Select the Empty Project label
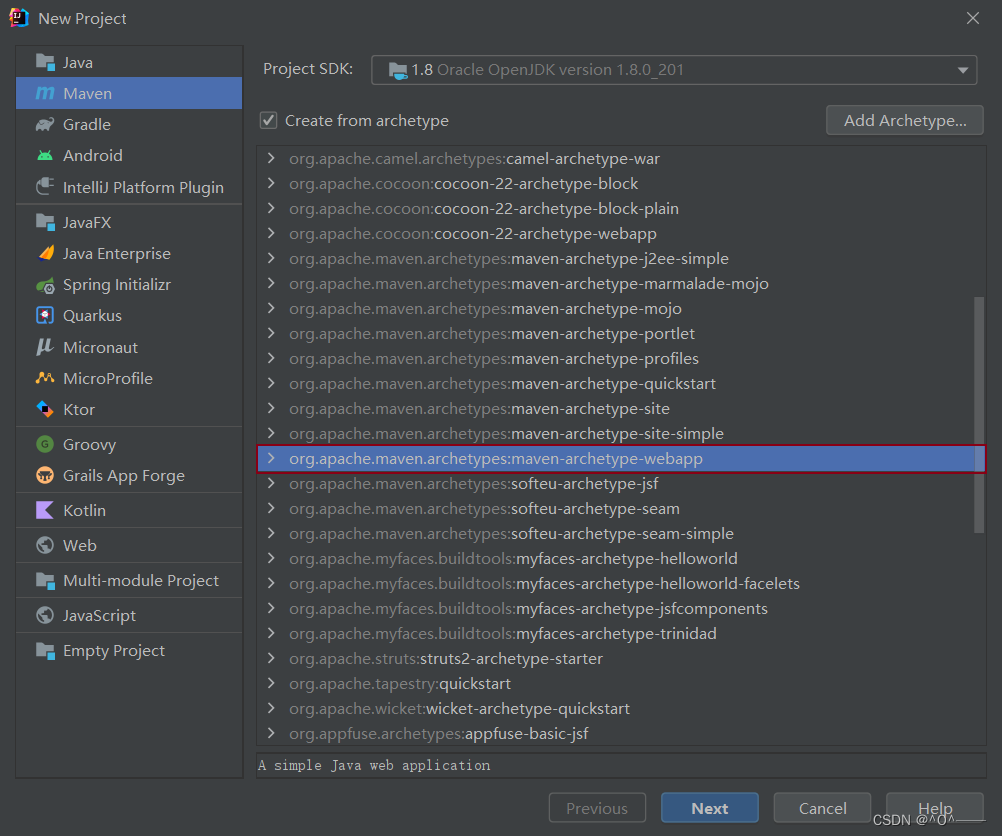This screenshot has height=836, width=1002. click(x=114, y=651)
